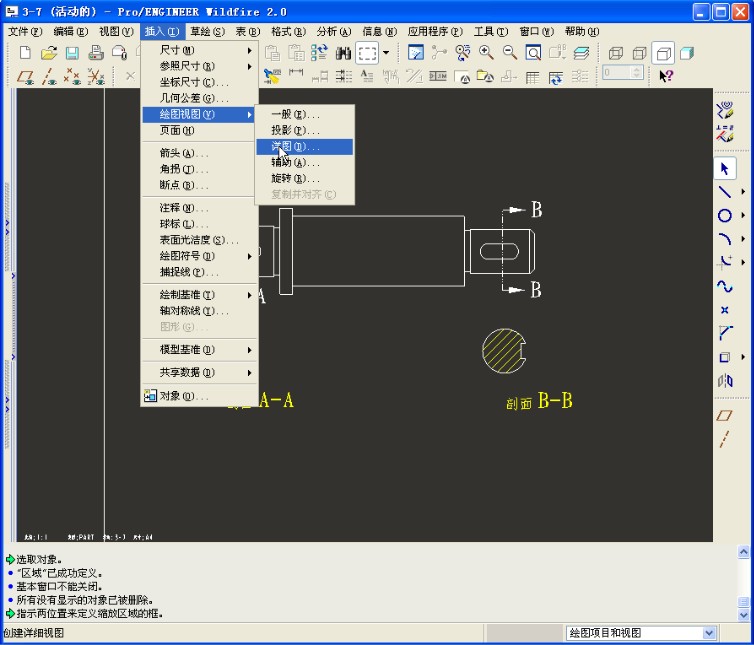This screenshot has width=754, height=645.
Task: Send by email with the envelope attachment icon
Action: 119,52
